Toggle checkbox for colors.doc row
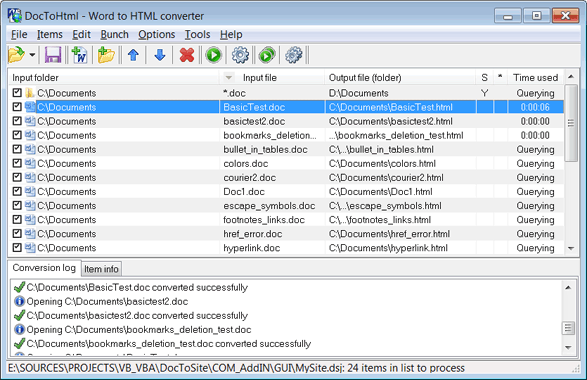587x380 pixels. 17,163
